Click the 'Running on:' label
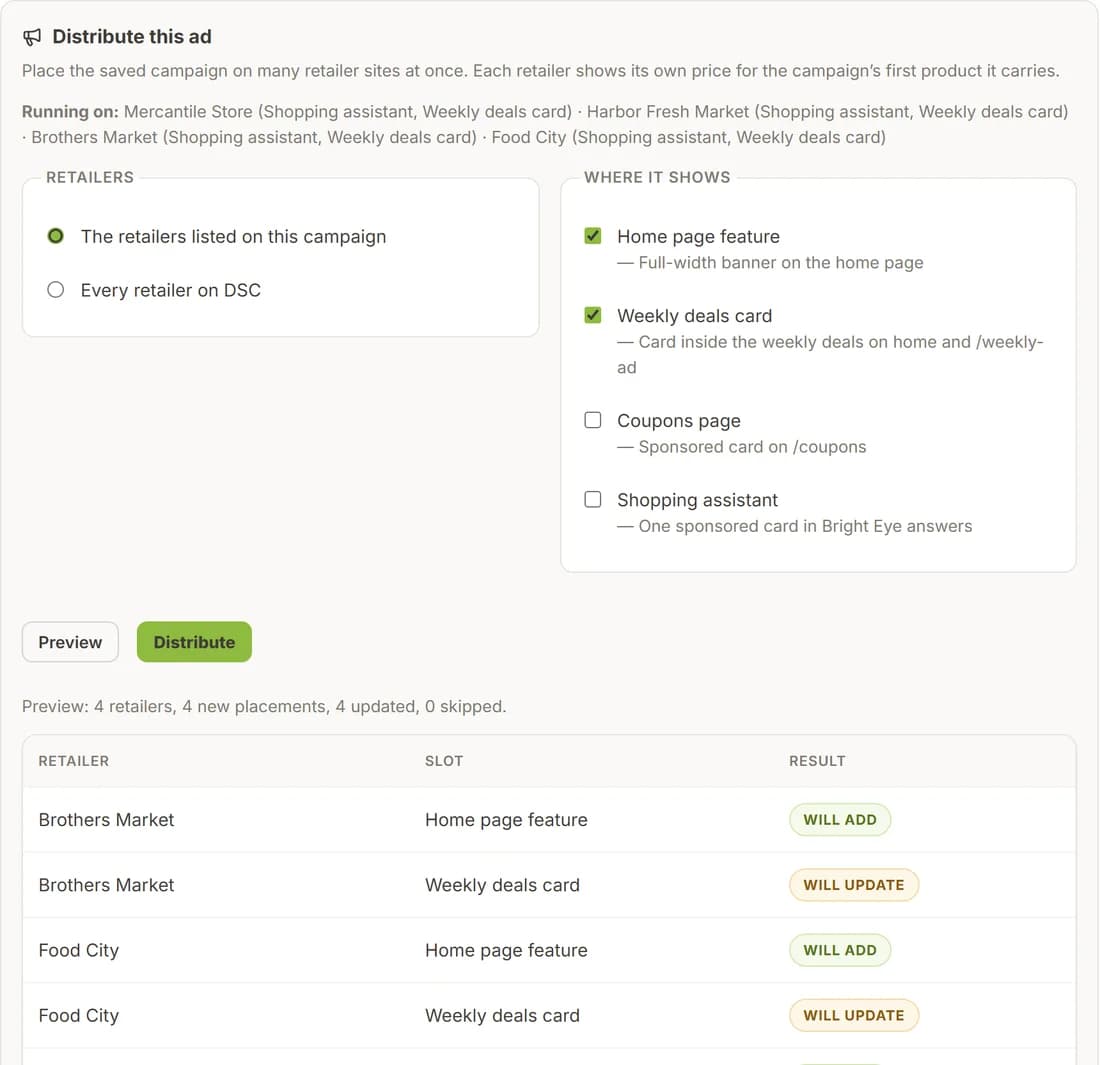The image size is (1100, 1065). tap(70, 112)
